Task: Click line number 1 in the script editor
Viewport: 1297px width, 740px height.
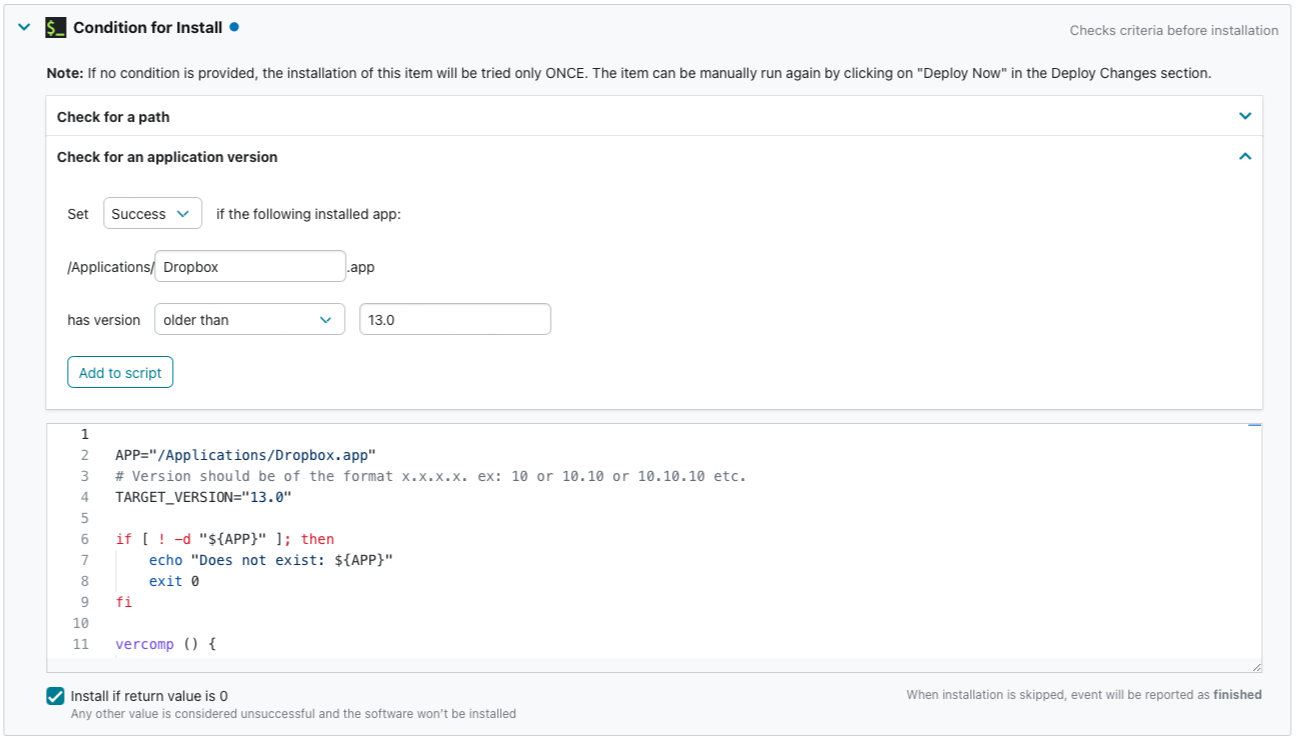Action: (83, 433)
